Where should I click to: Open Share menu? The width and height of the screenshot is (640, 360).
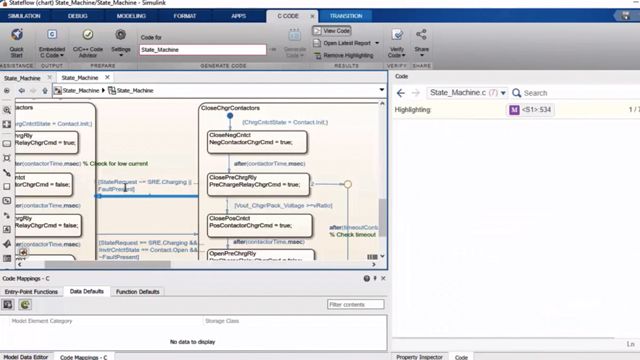pyautogui.click(x=422, y=42)
